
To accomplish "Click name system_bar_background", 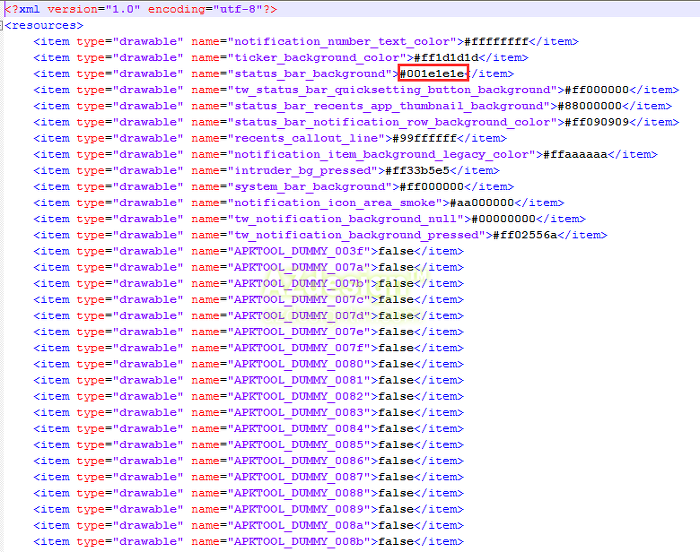I will [x=310, y=186].
